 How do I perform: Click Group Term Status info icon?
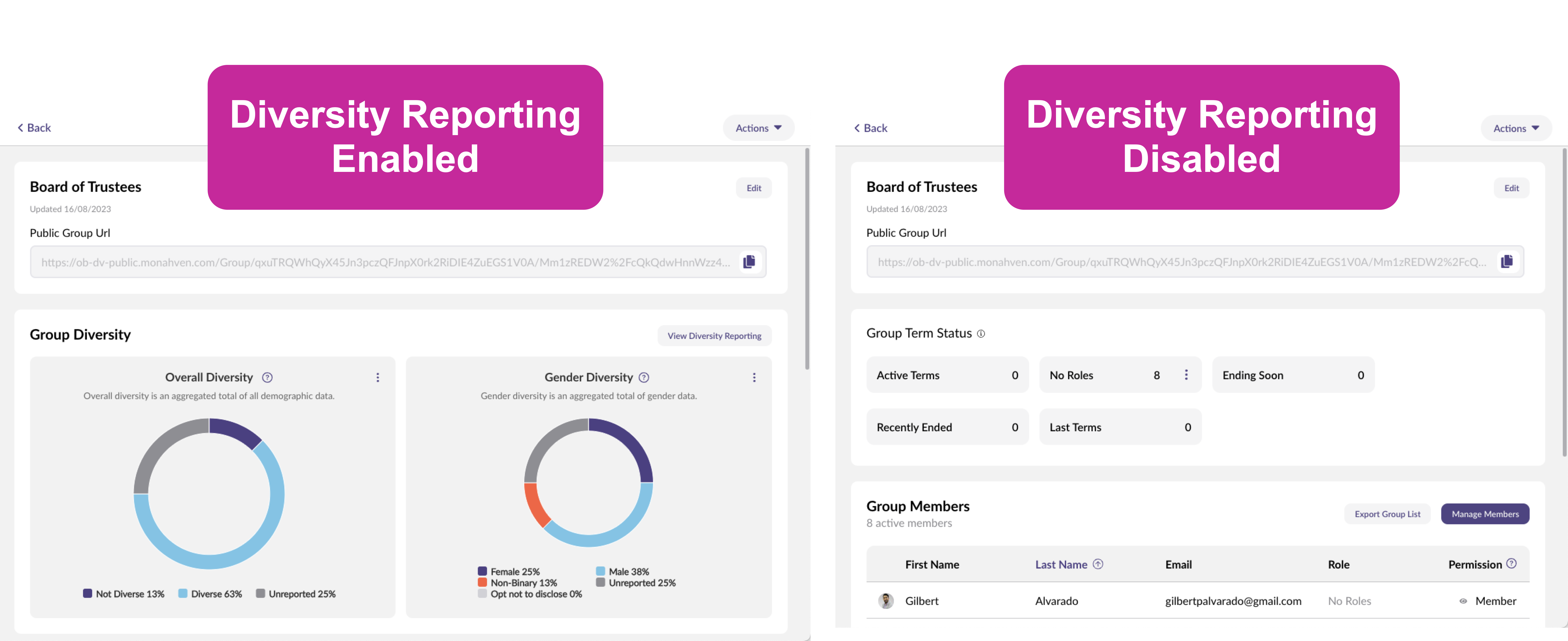coord(981,334)
